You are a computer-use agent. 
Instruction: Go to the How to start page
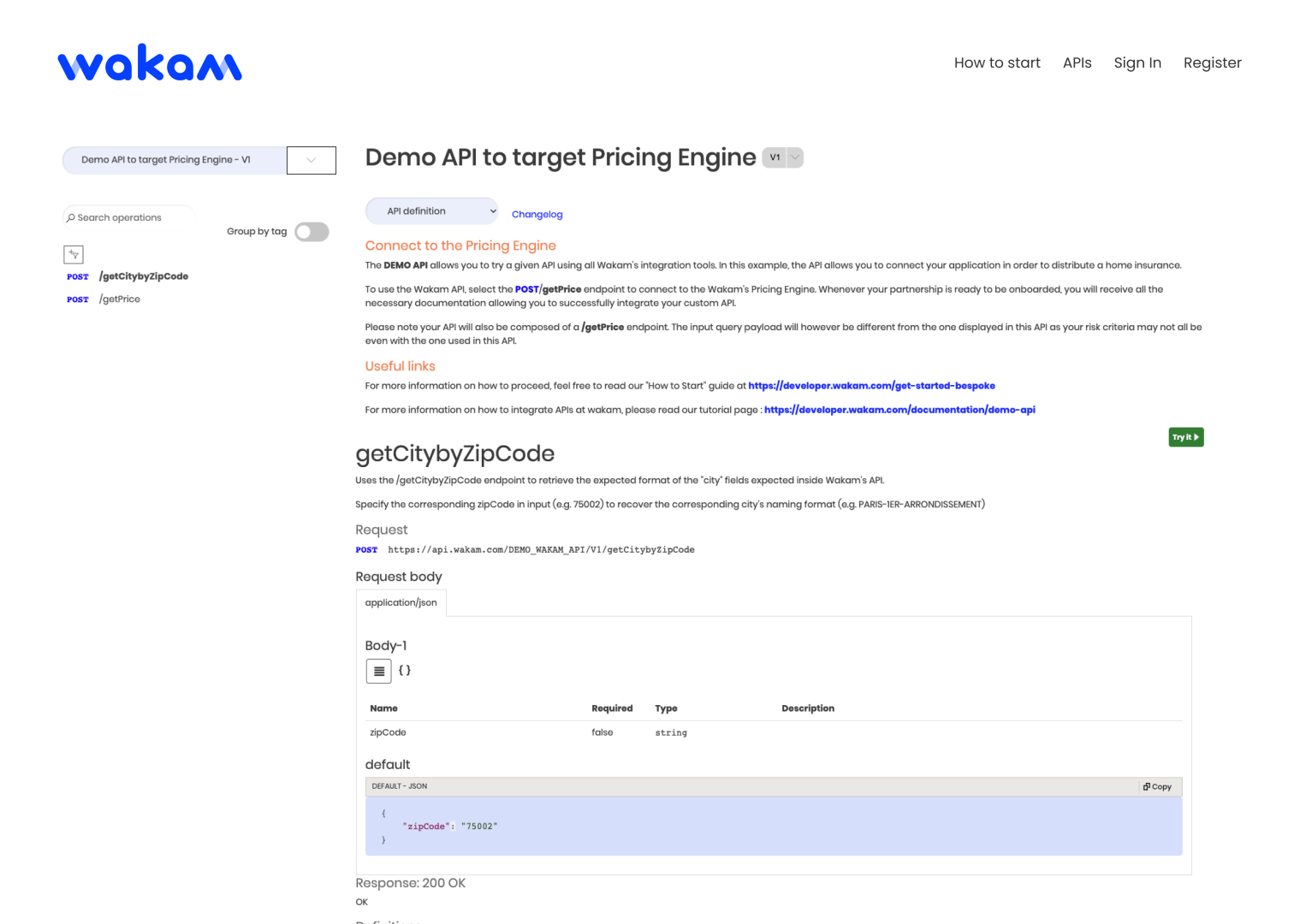(x=996, y=62)
